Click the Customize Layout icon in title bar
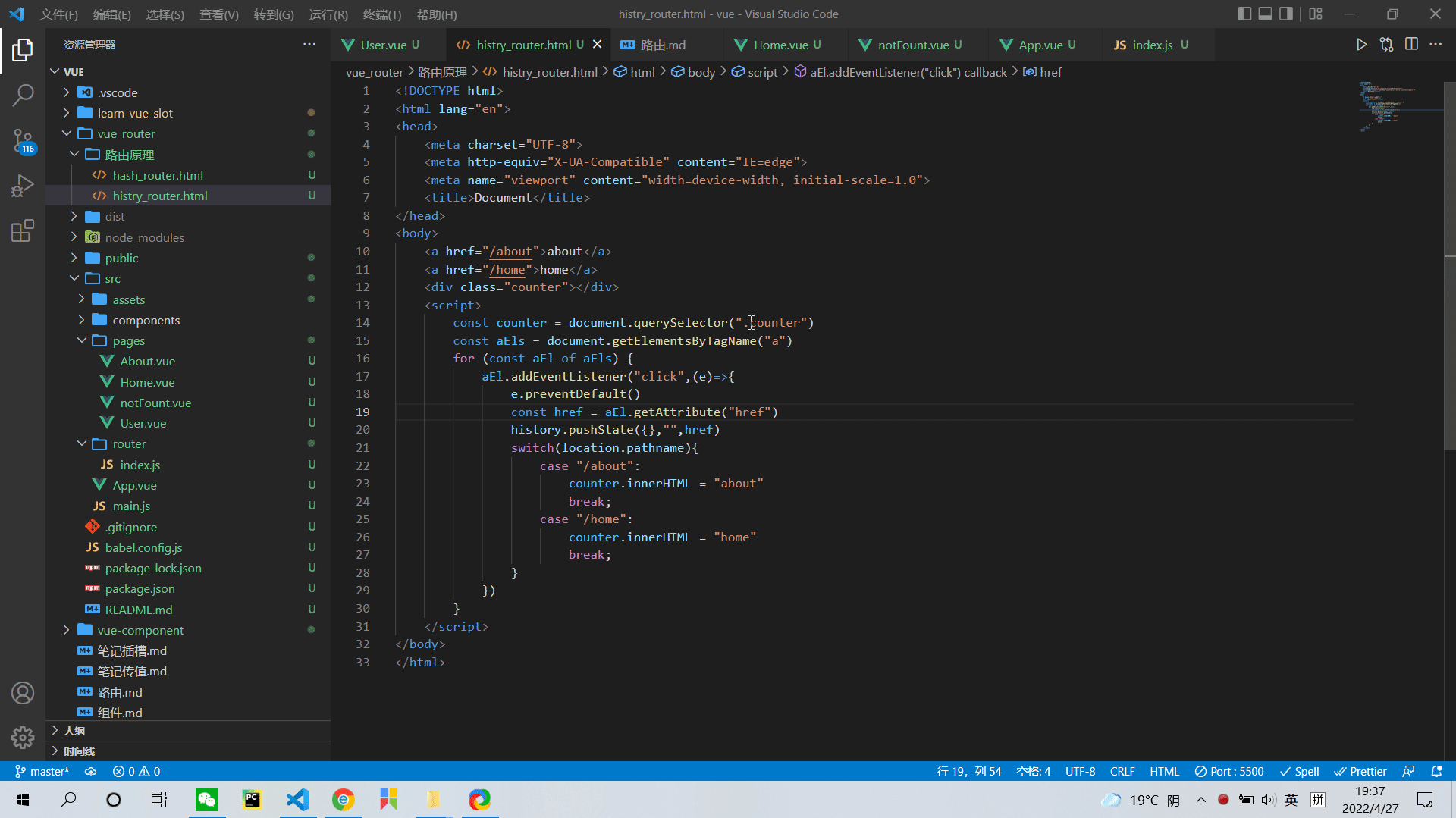1456x818 pixels. (x=1316, y=14)
